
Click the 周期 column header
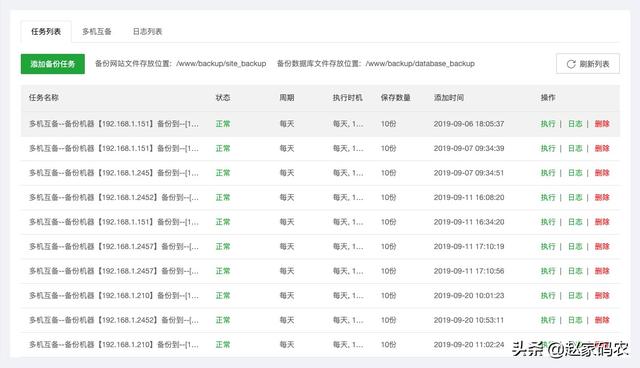tap(287, 98)
